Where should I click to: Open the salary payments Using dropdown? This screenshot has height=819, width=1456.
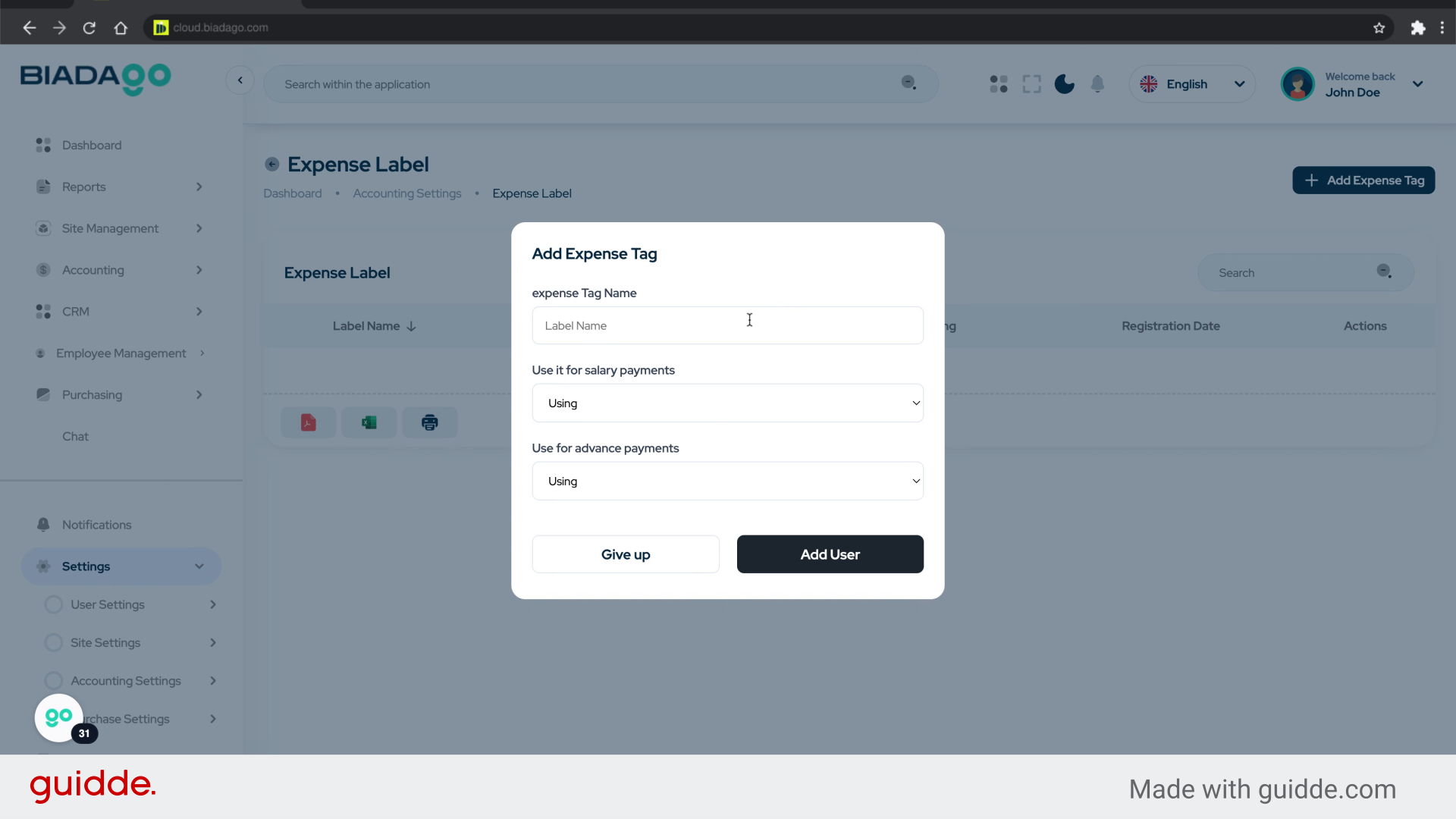point(727,403)
